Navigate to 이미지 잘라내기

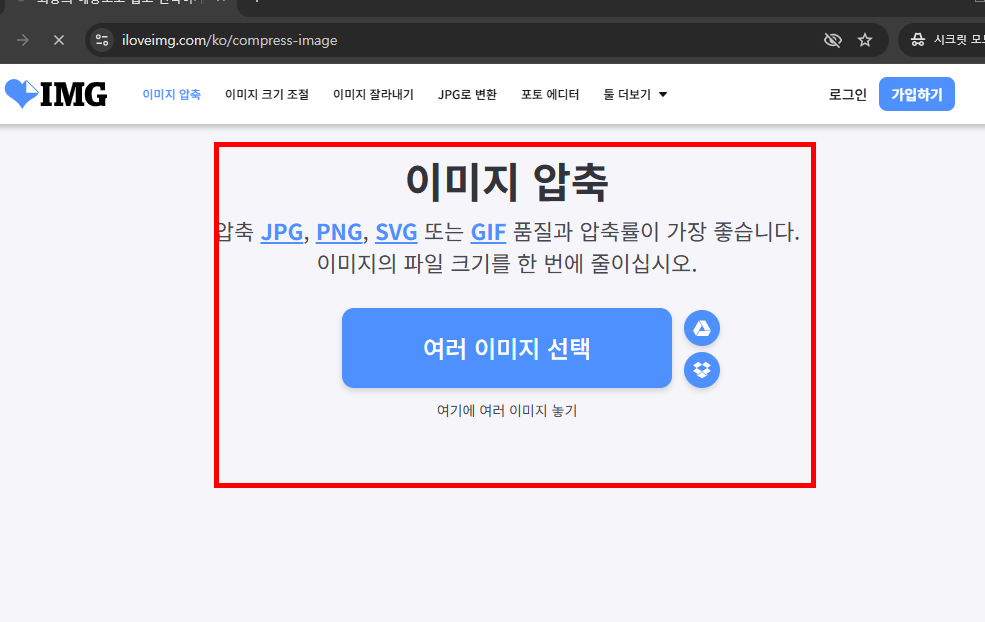point(373,94)
